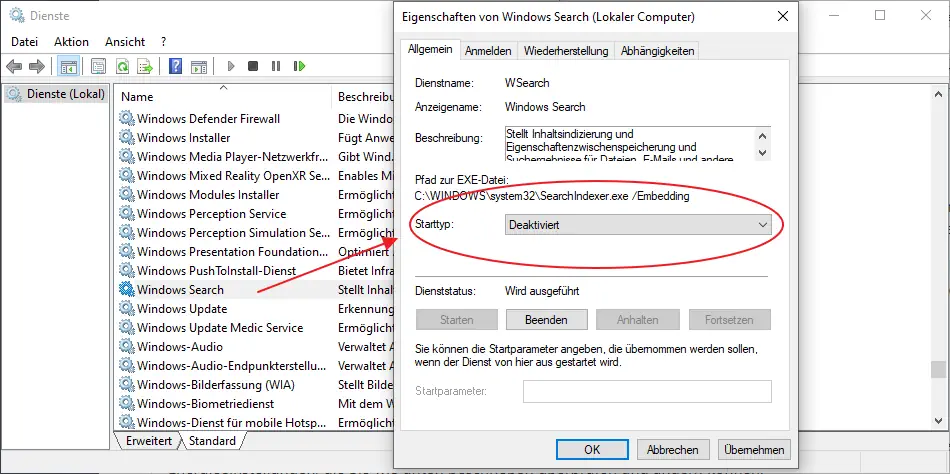Switch to Standard view tab
This screenshot has width=950, height=474.
[x=212, y=441]
